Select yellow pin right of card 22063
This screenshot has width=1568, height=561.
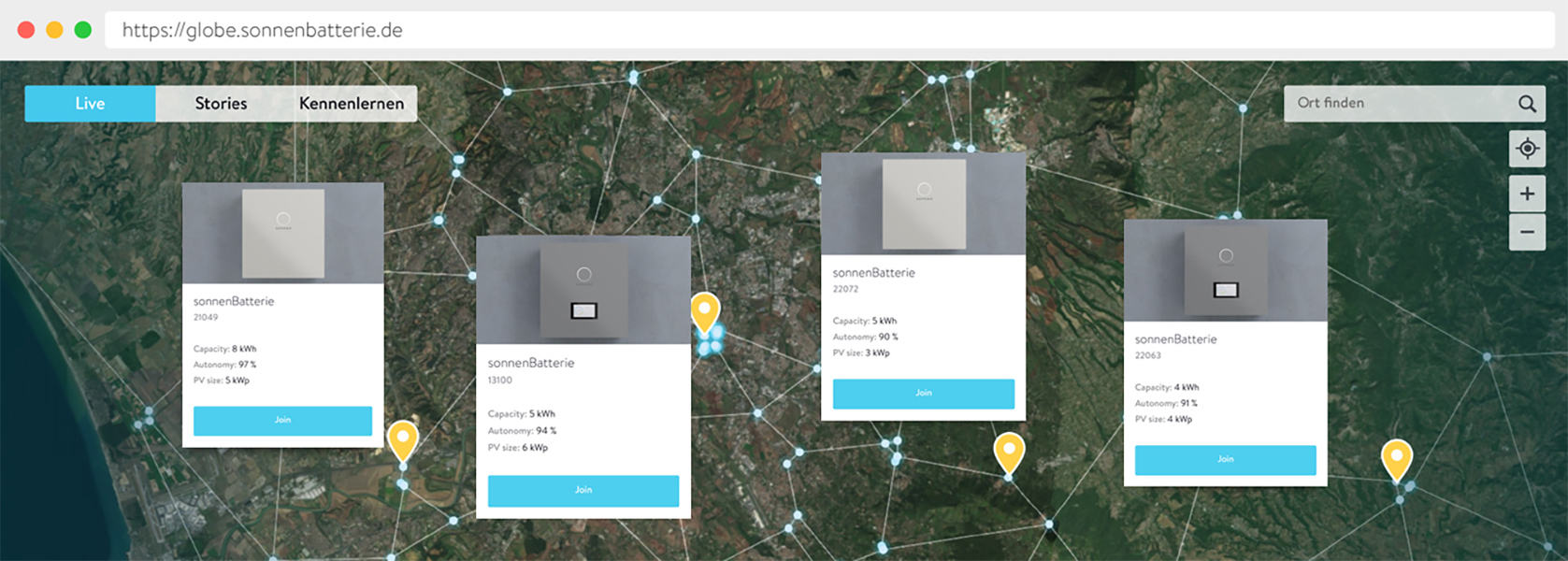point(1396,458)
